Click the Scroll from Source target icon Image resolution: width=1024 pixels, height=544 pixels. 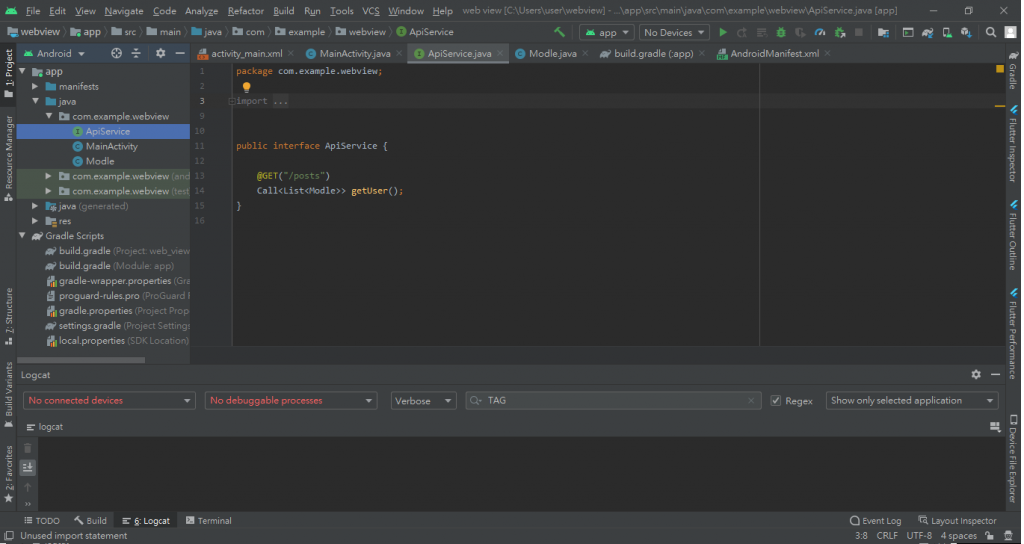click(116, 54)
